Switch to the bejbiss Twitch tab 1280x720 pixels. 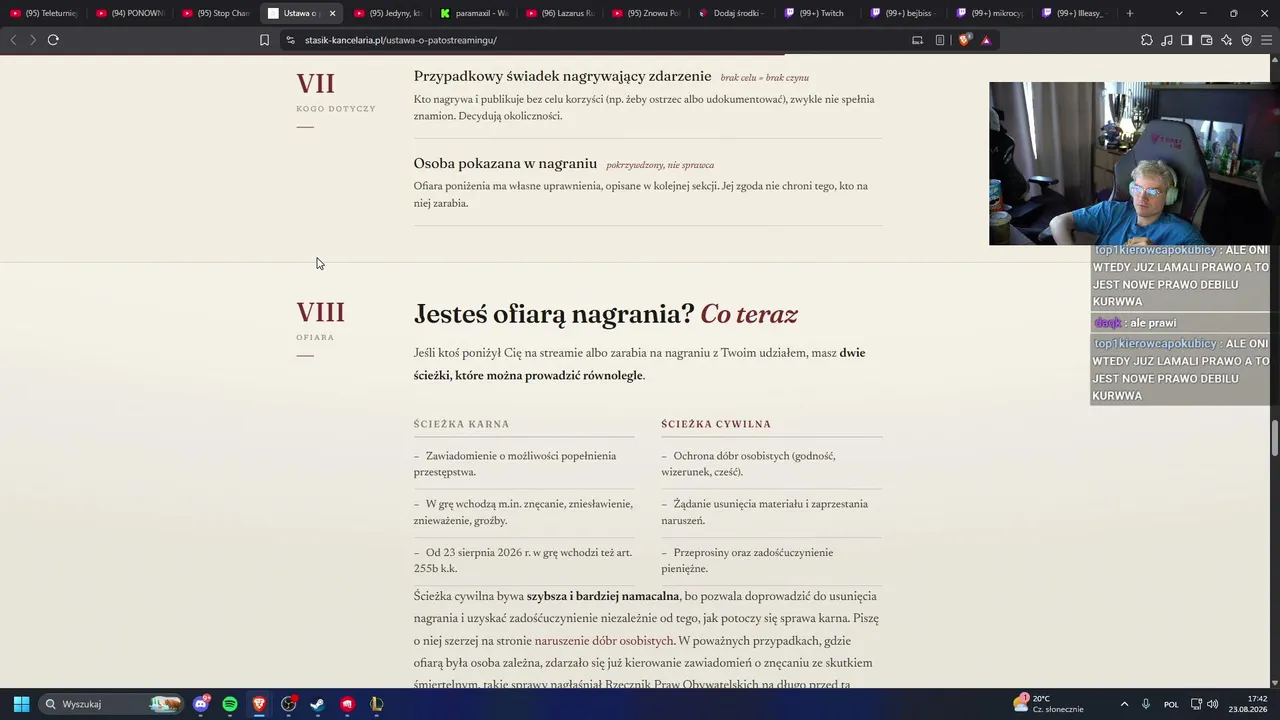(x=903, y=13)
